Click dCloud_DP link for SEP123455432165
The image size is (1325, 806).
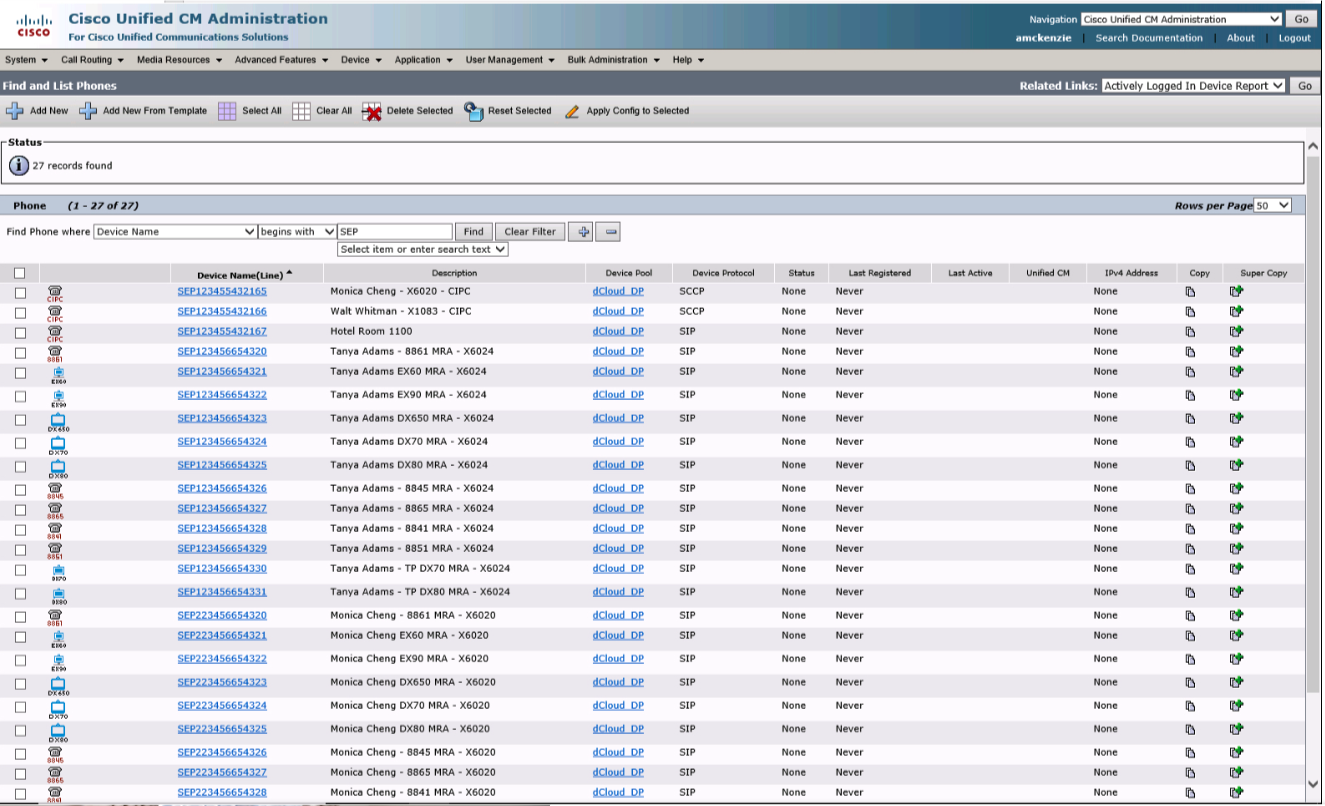(x=618, y=292)
